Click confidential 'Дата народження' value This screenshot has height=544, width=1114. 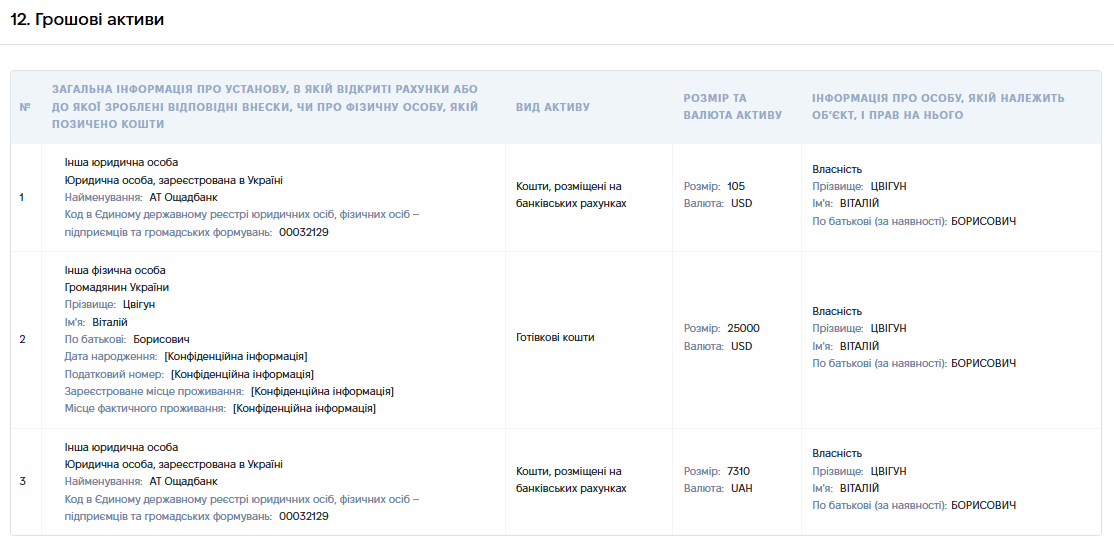[236, 357]
